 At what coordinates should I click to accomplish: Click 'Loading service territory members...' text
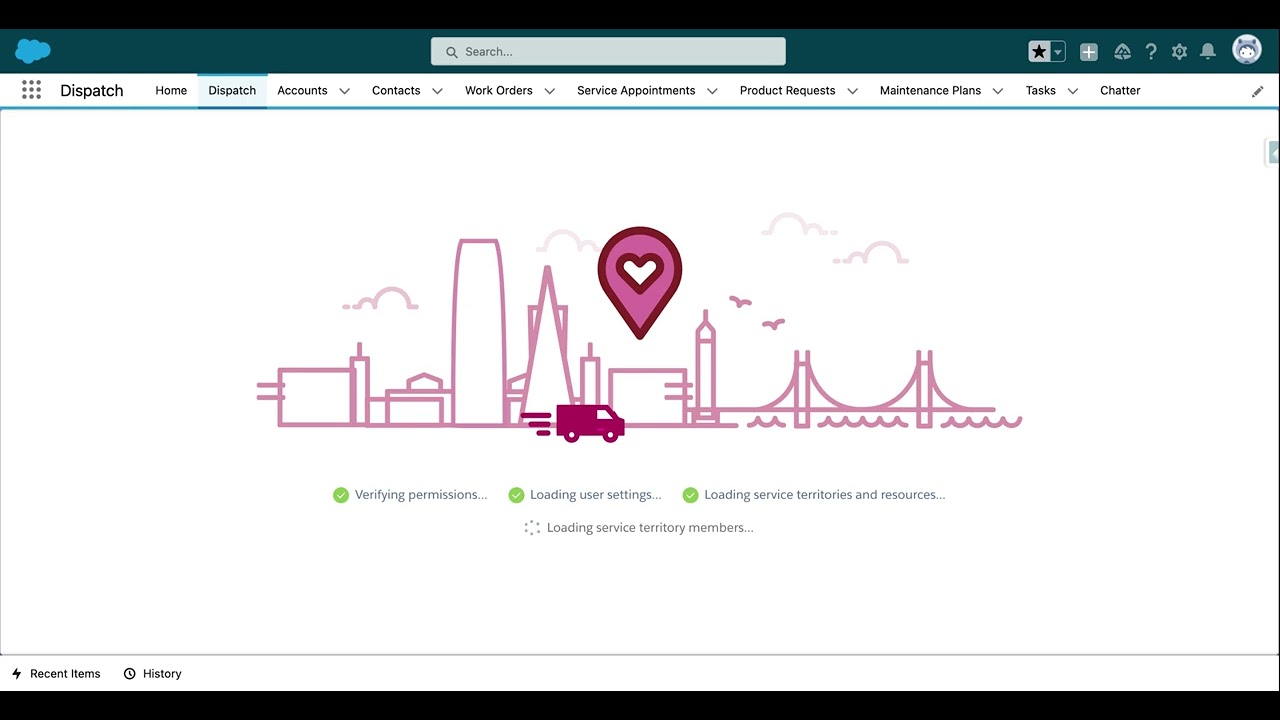click(x=650, y=528)
